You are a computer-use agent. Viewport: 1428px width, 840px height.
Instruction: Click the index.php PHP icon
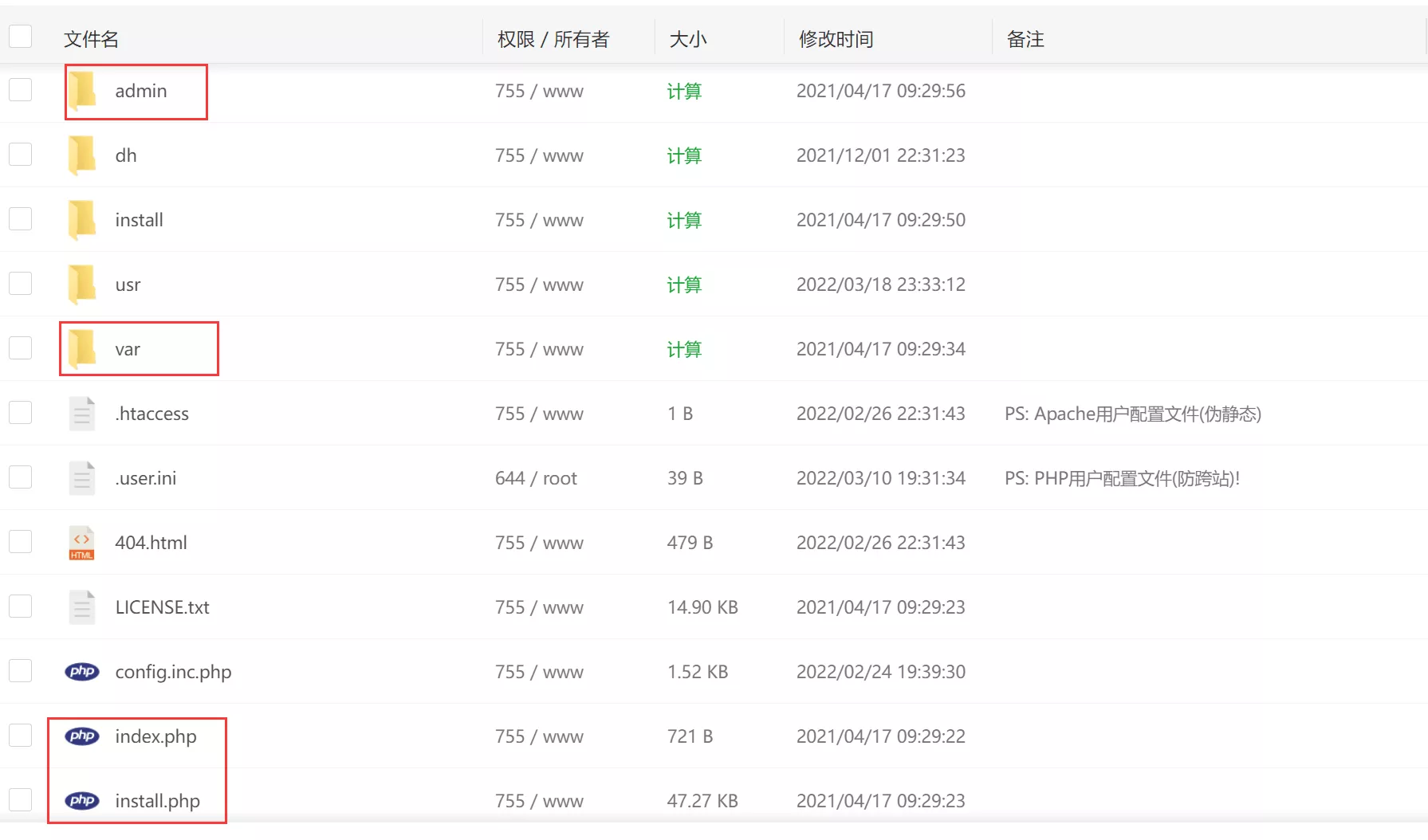point(82,736)
